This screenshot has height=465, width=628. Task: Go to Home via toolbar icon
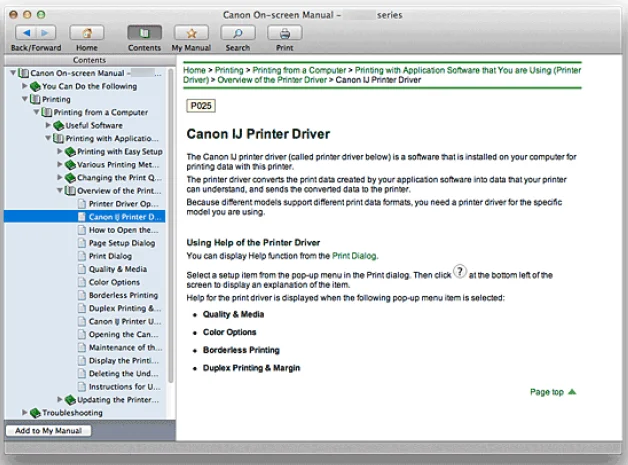(87, 33)
